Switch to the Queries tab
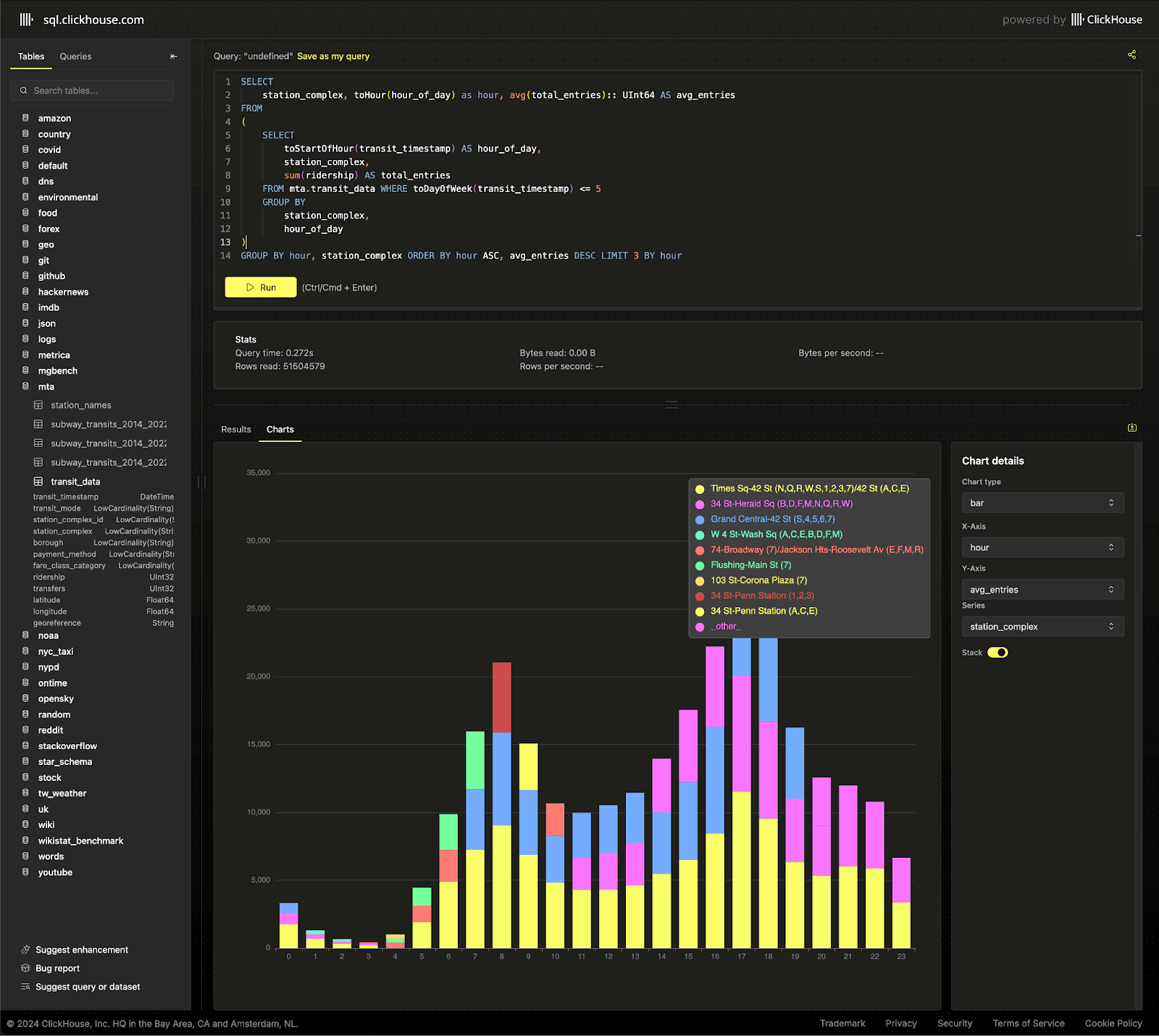Image resolution: width=1159 pixels, height=1036 pixels. point(75,57)
